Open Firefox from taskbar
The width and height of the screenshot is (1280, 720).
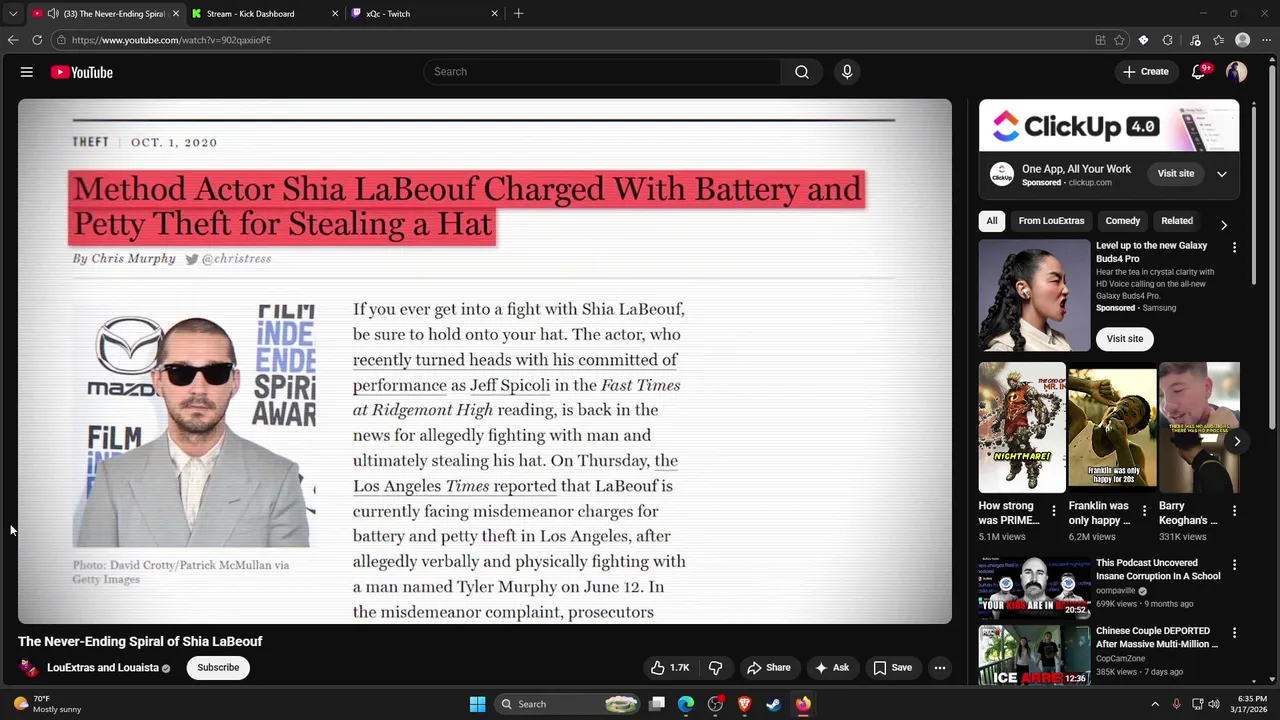[803, 704]
